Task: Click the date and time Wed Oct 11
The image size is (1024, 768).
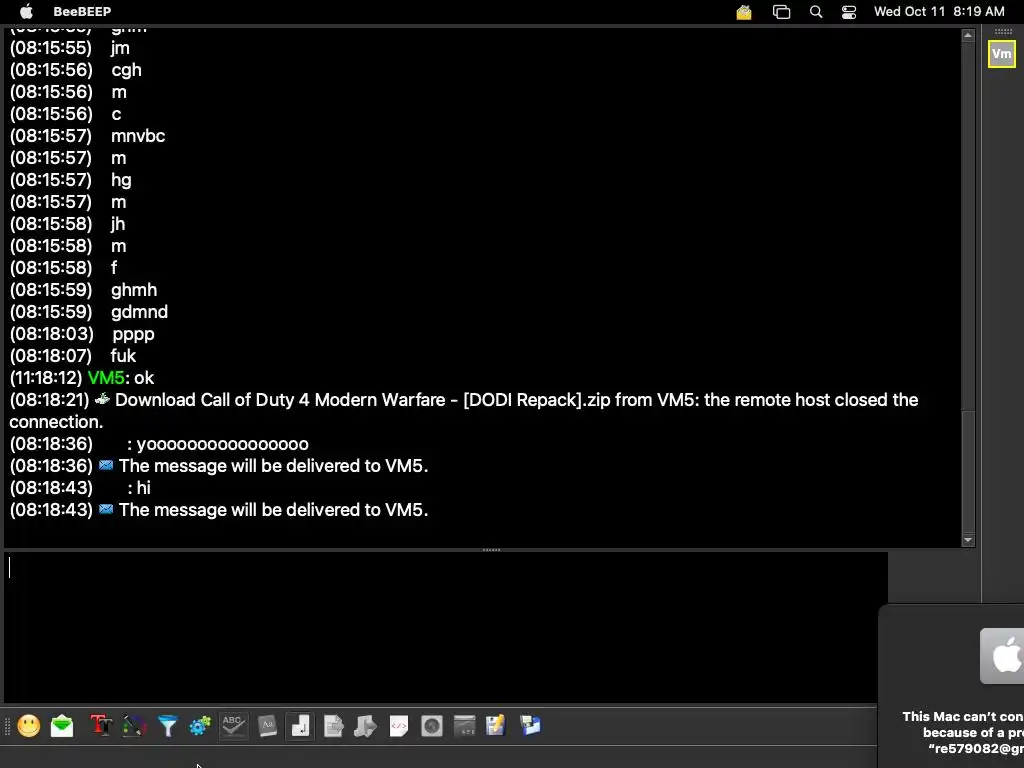Action: pos(939,11)
